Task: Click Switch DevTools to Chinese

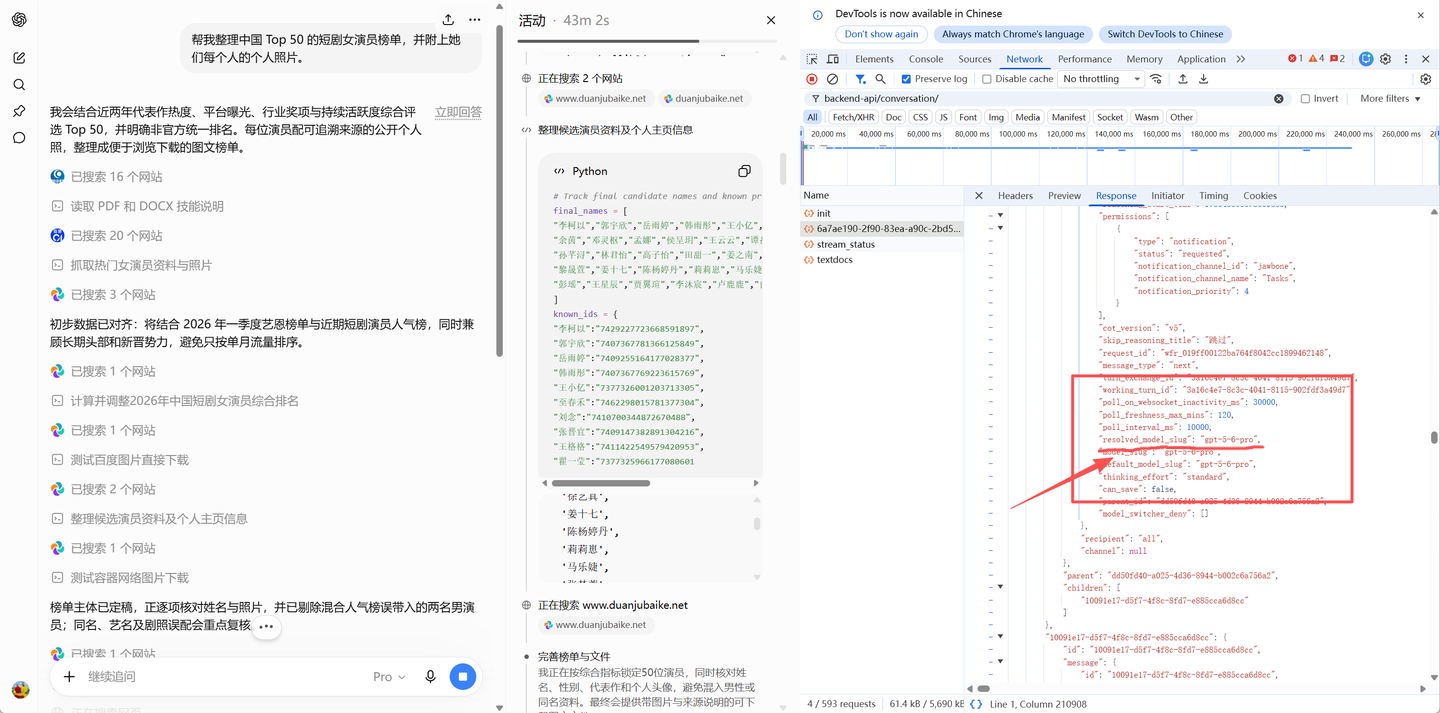Action: pos(1165,34)
